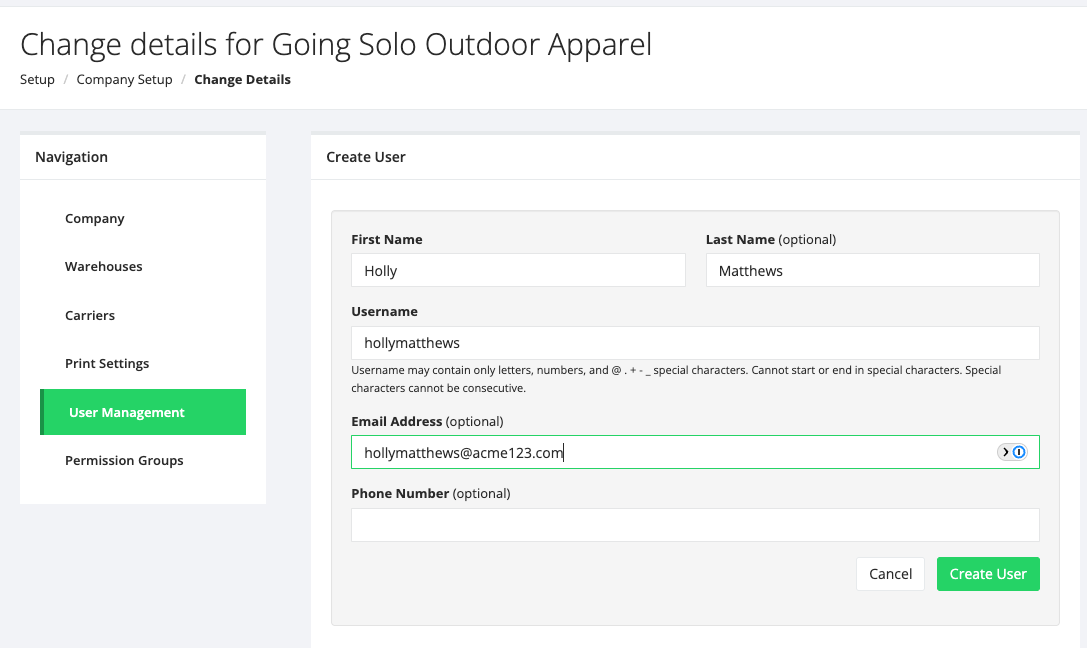Open Print Settings in navigation
1087x648 pixels.
(x=107, y=363)
